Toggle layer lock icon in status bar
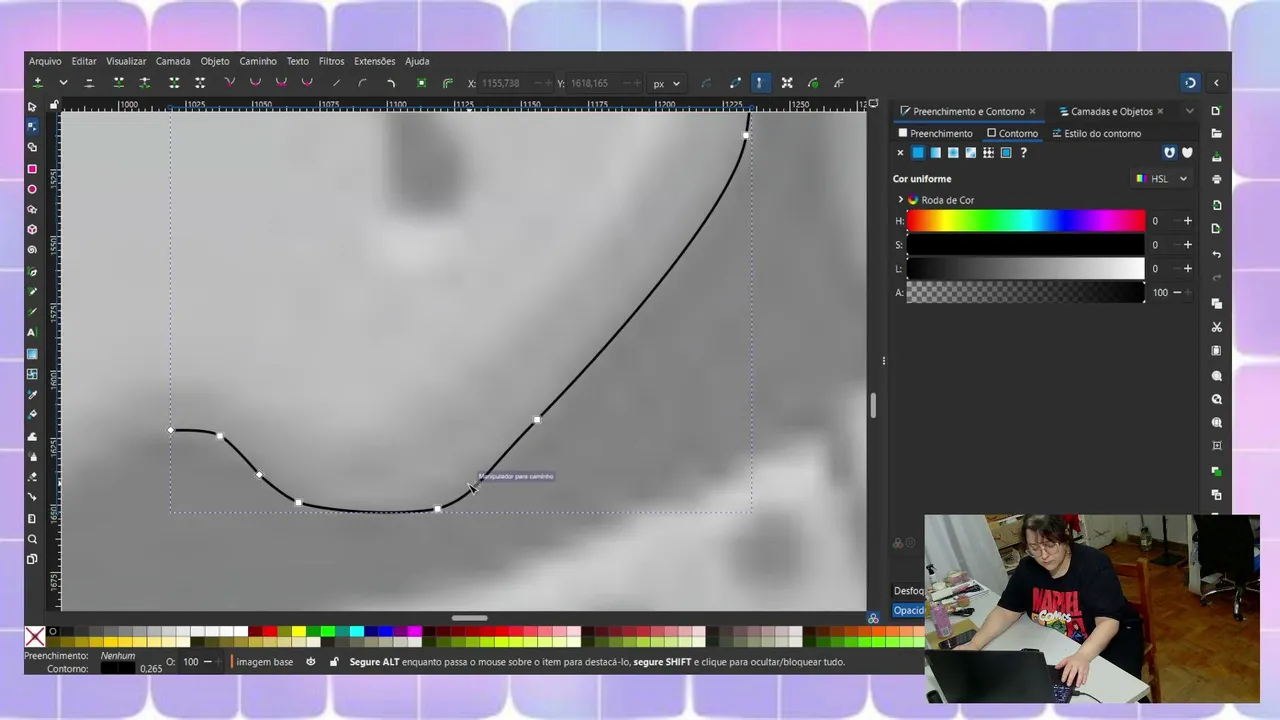 333,662
